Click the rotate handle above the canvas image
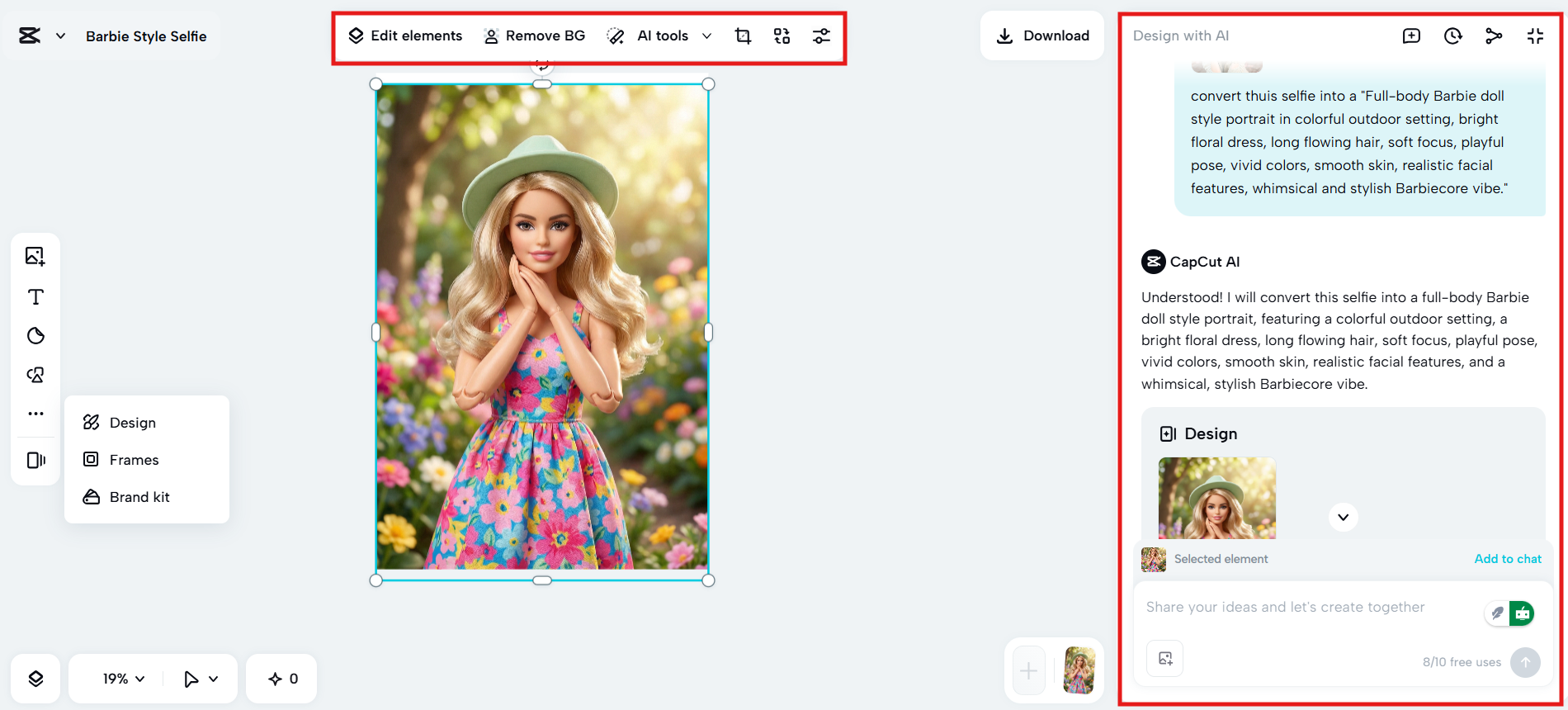The height and width of the screenshot is (710, 1568). (x=541, y=64)
